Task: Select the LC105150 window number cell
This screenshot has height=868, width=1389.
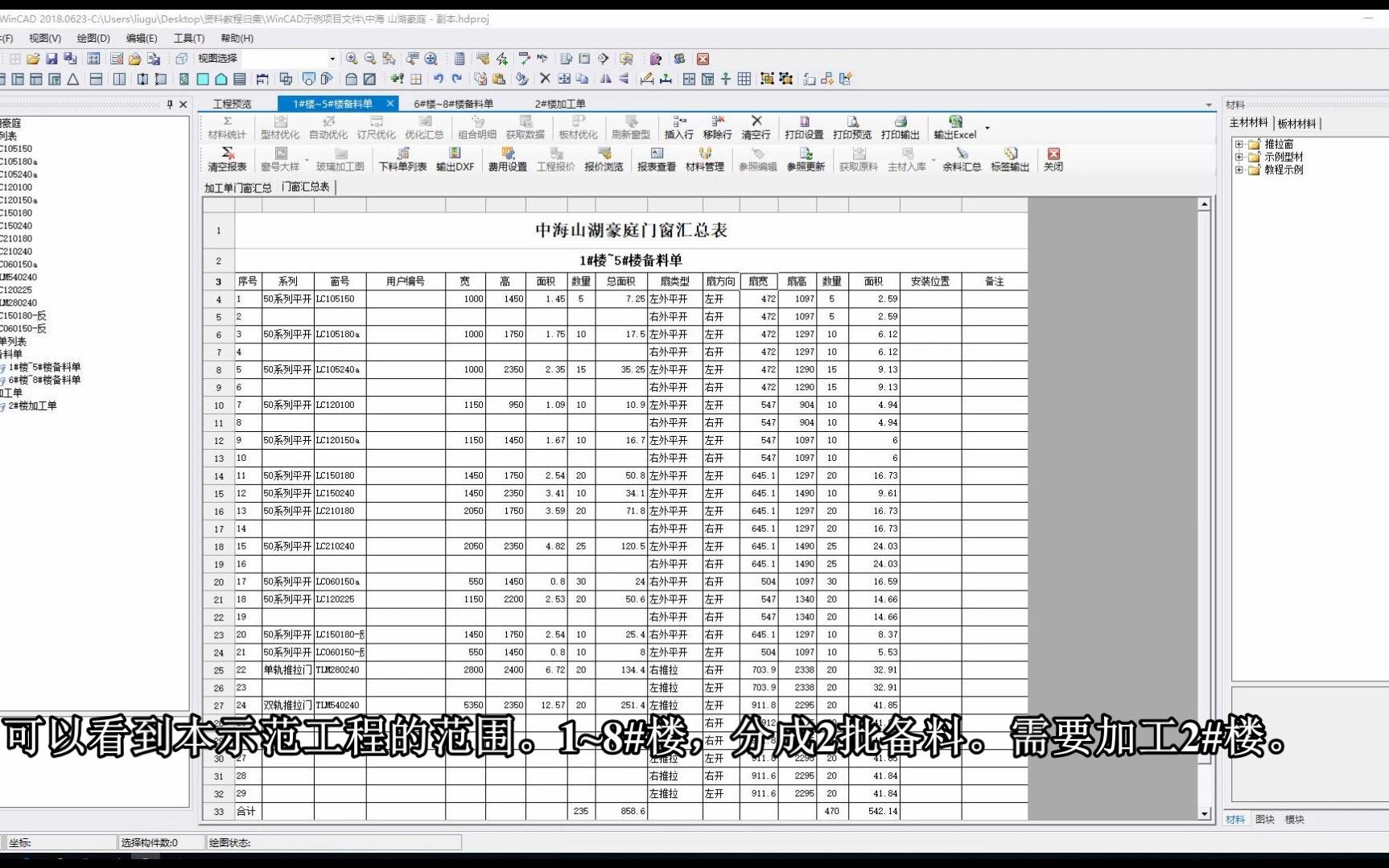Action: tap(340, 299)
